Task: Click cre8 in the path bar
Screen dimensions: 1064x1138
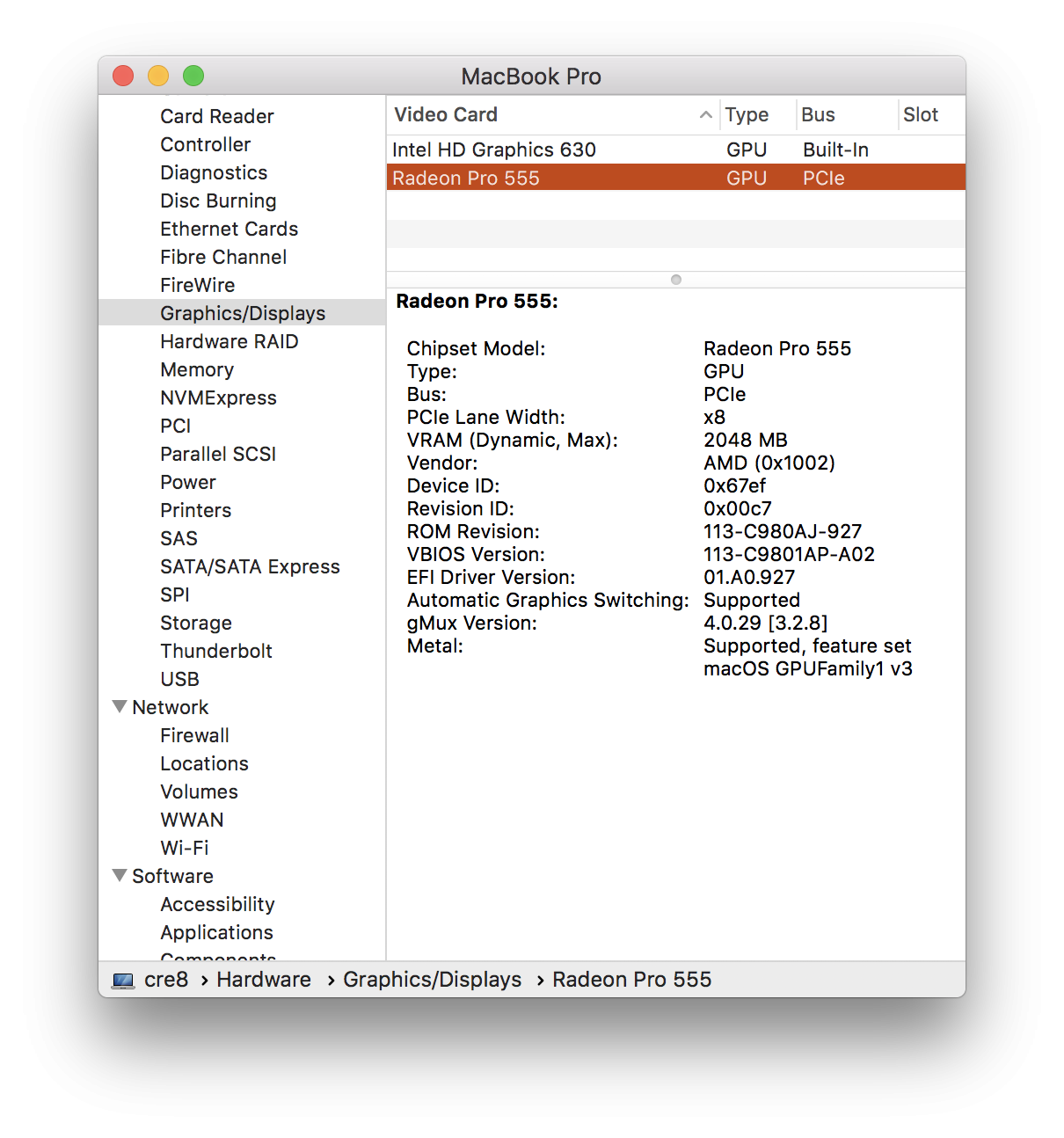Action: click(x=166, y=980)
